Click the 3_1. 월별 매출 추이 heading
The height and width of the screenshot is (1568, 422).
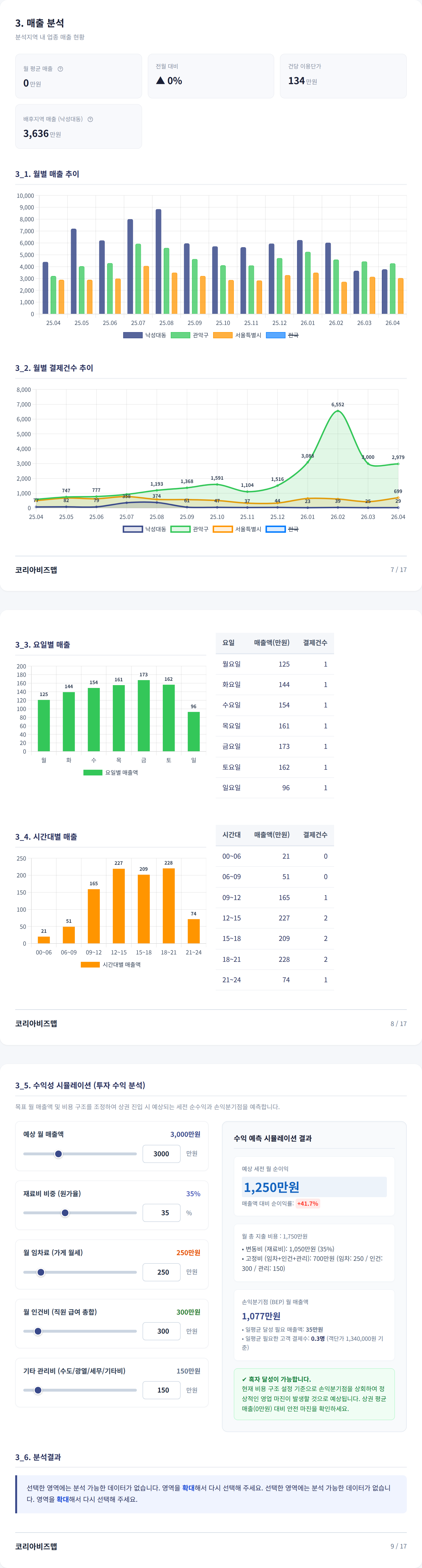[x=48, y=174]
